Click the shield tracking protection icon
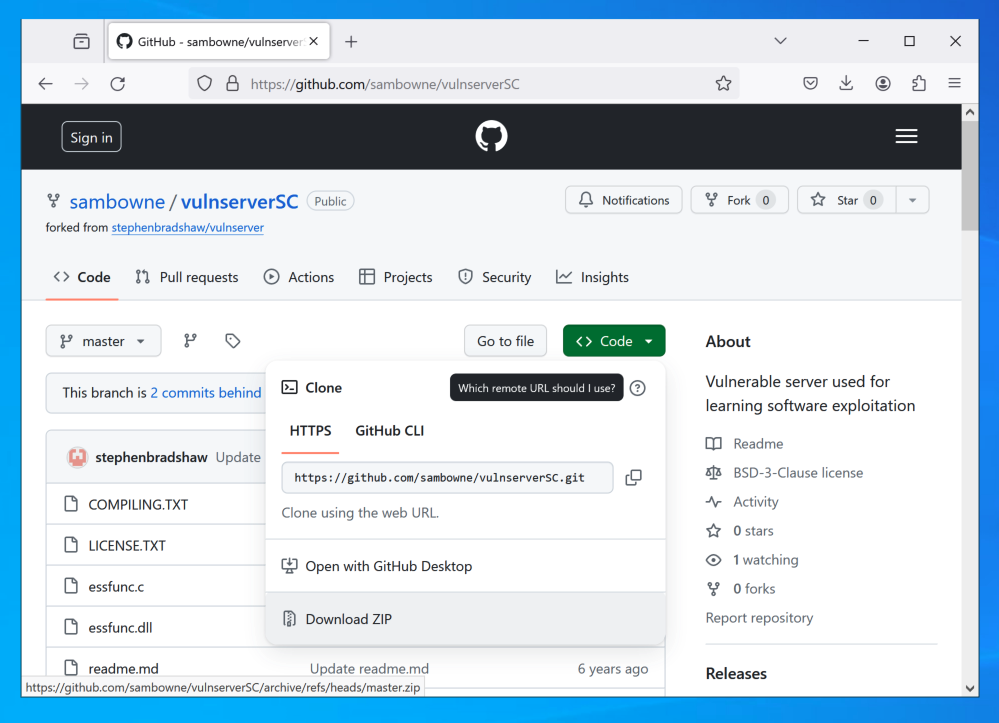The image size is (999, 723). pos(205,83)
